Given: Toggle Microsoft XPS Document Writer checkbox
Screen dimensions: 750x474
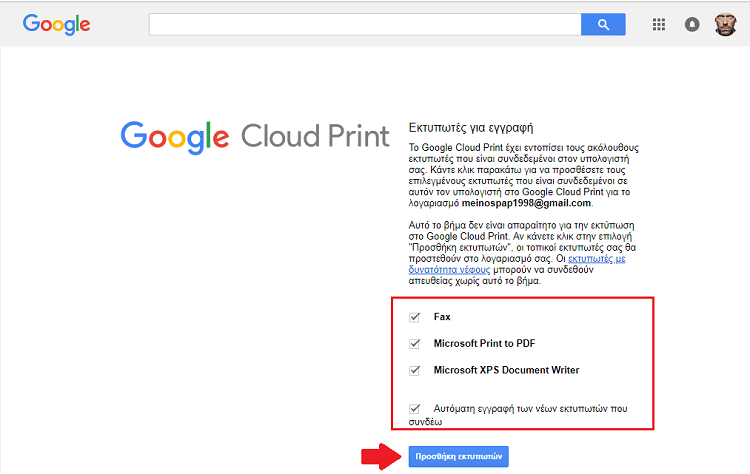Looking at the screenshot, I should coord(415,371).
